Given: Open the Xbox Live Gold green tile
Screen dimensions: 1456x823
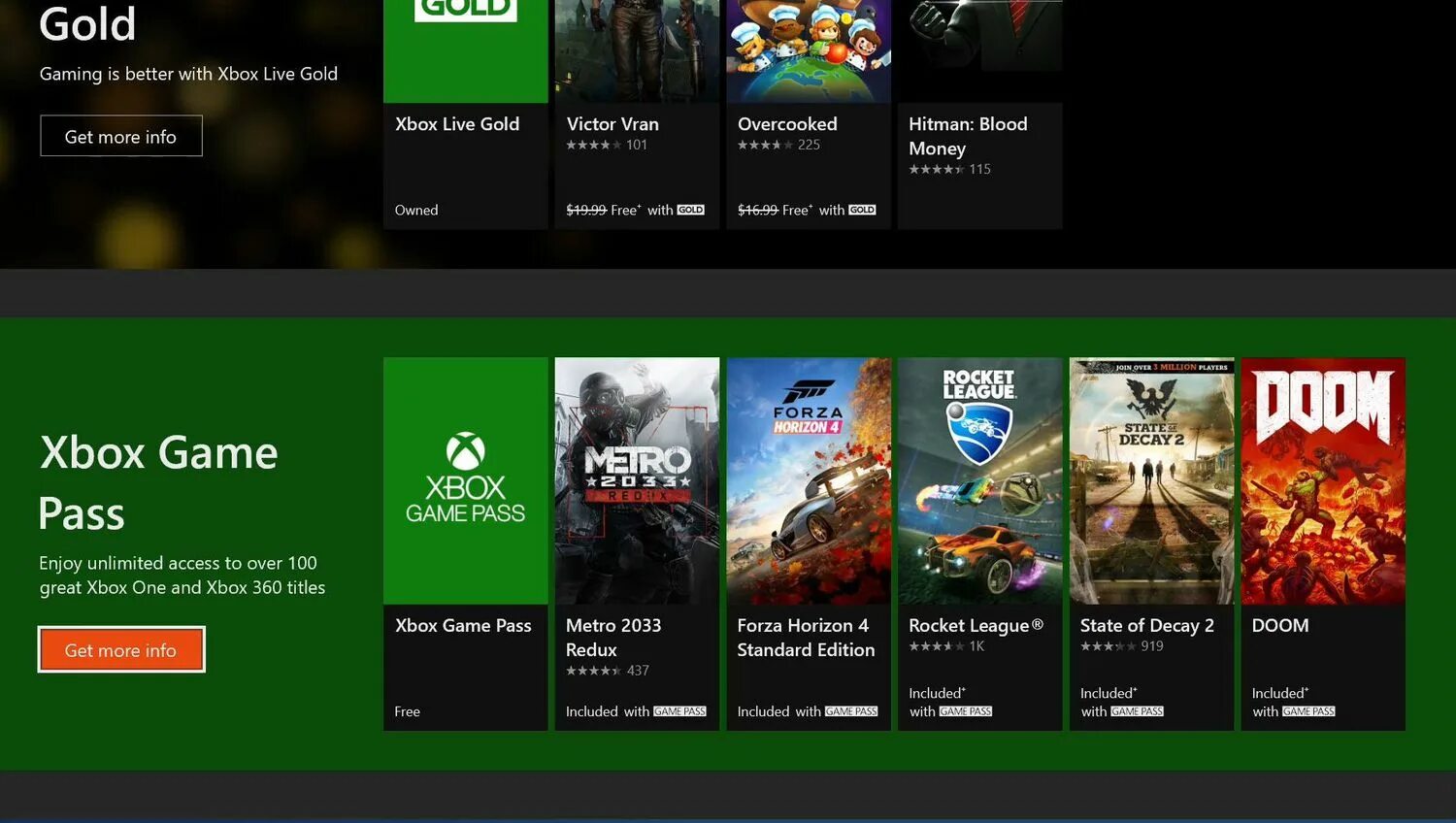Looking at the screenshot, I should [466, 50].
